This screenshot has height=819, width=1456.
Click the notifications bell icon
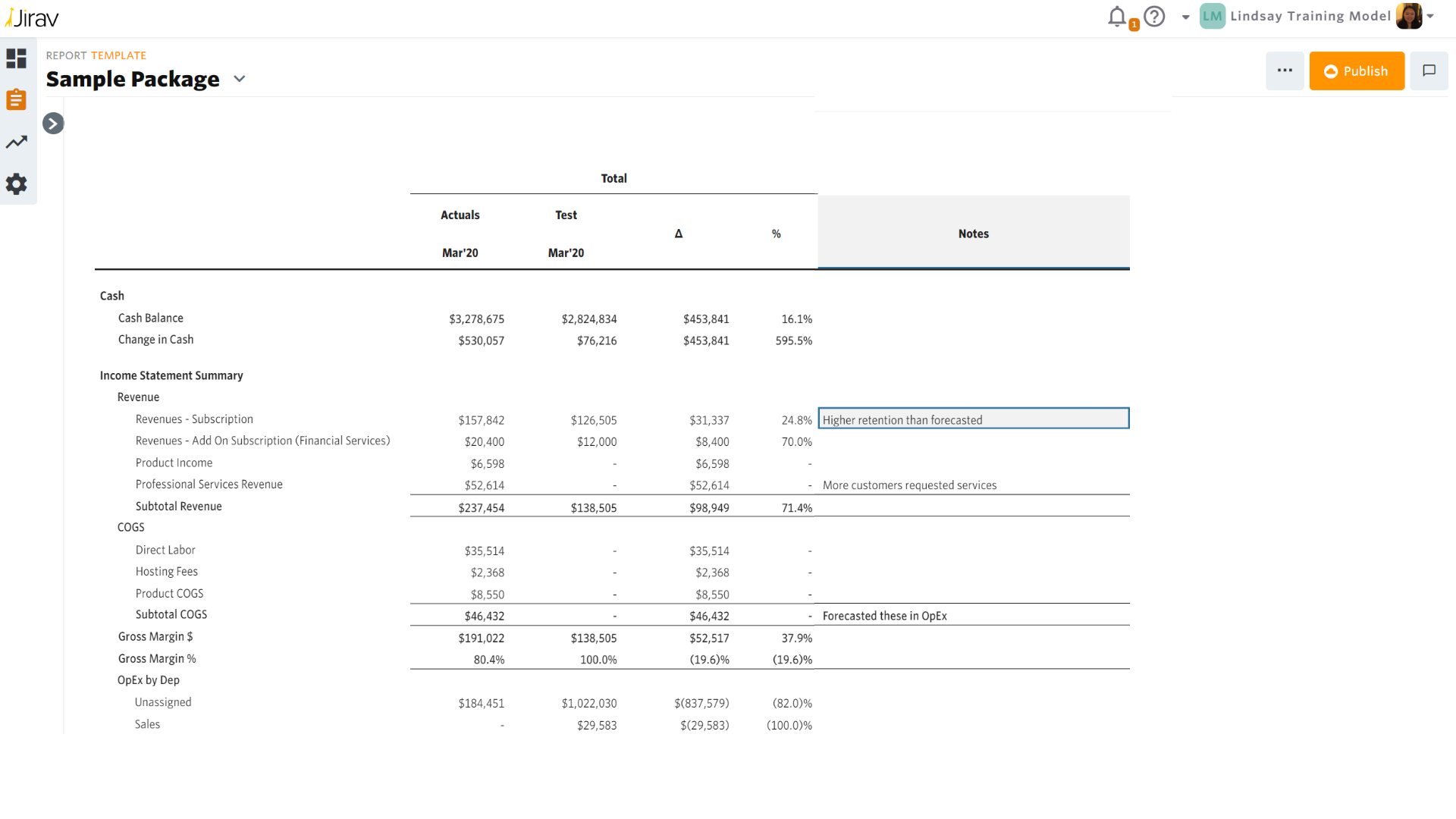point(1117,17)
